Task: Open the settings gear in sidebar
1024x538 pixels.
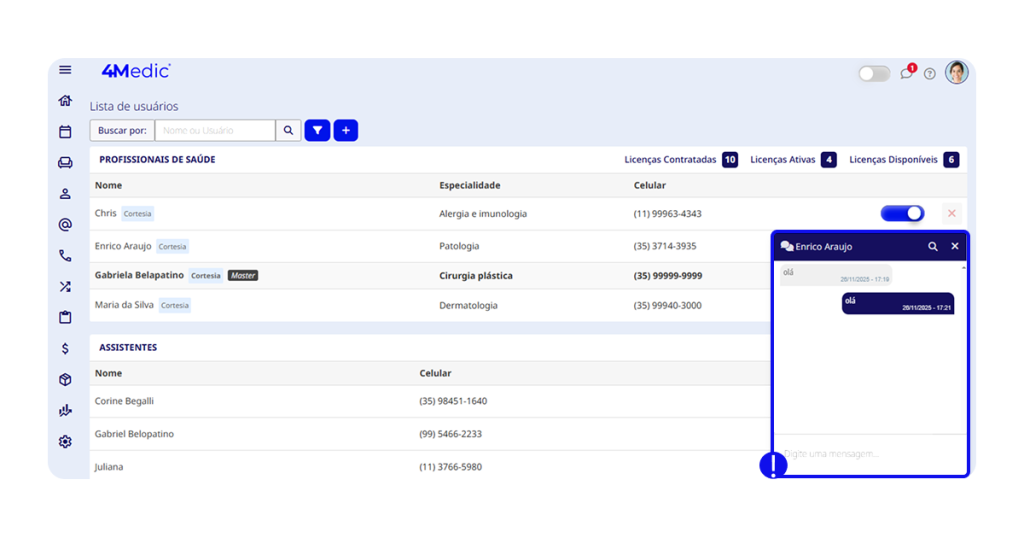Action: point(65,442)
